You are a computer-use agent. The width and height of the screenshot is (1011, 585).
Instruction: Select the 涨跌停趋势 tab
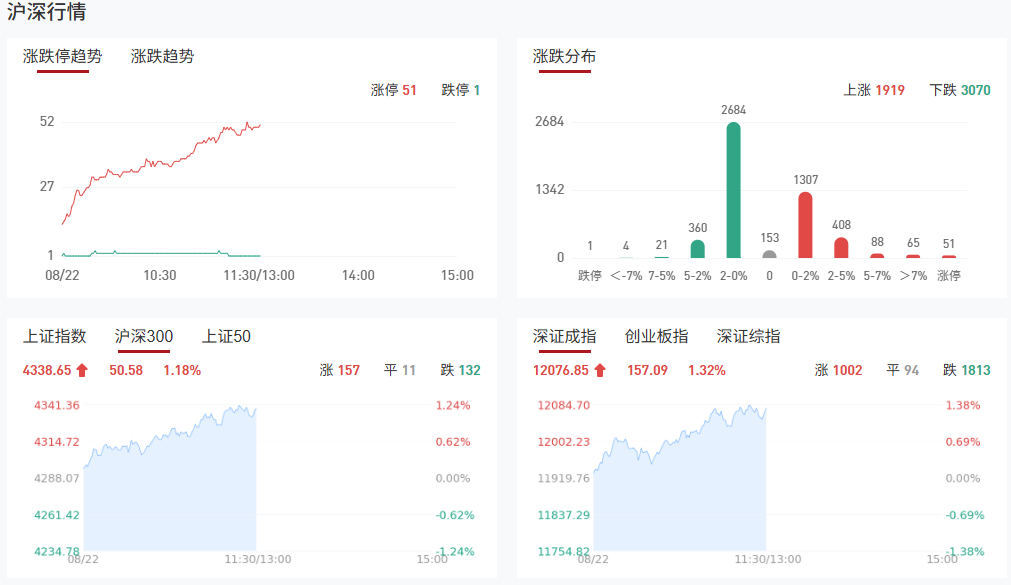[x=62, y=57]
